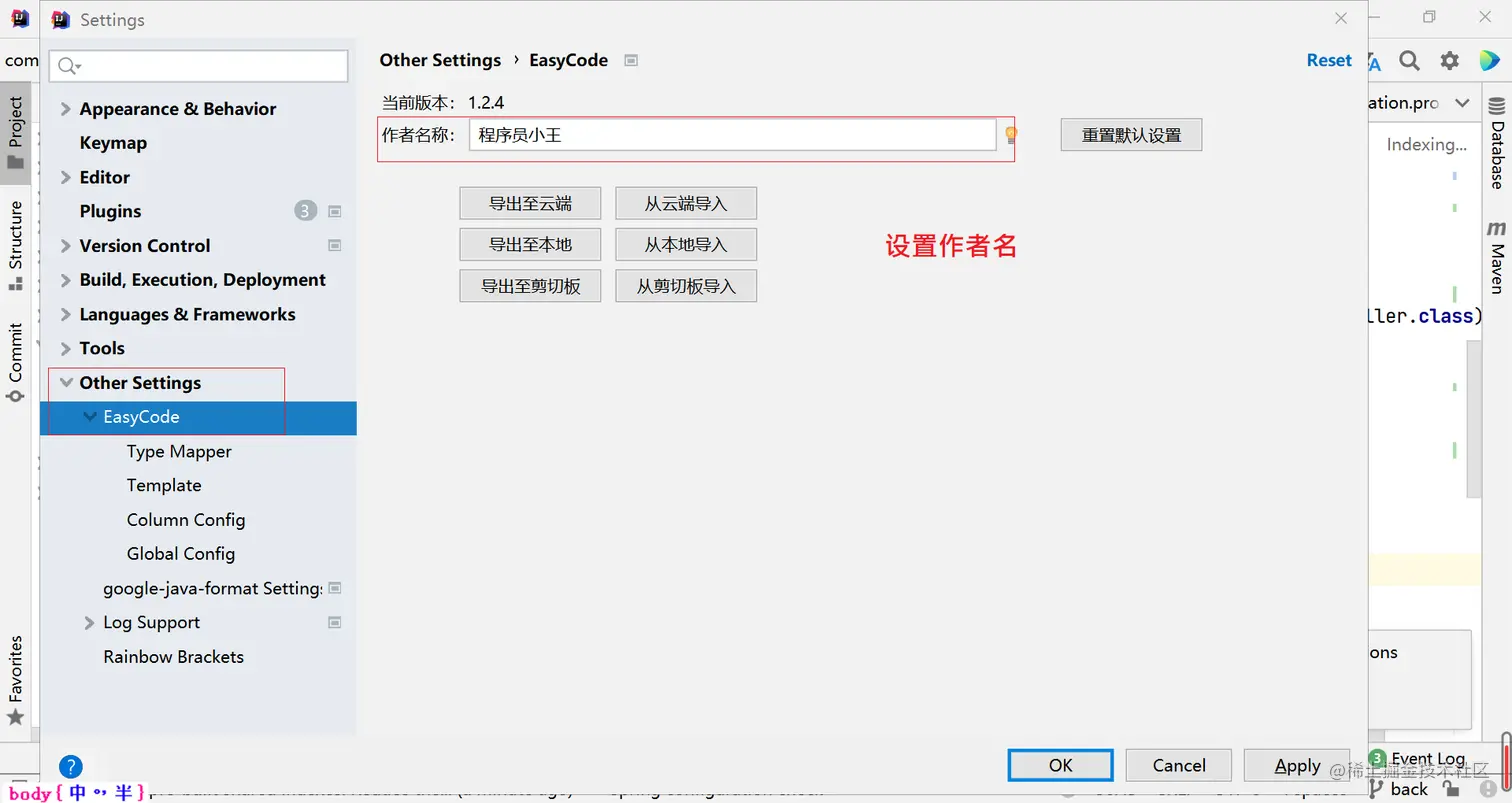
Task: Open the Commit tool window
Action: (16, 362)
